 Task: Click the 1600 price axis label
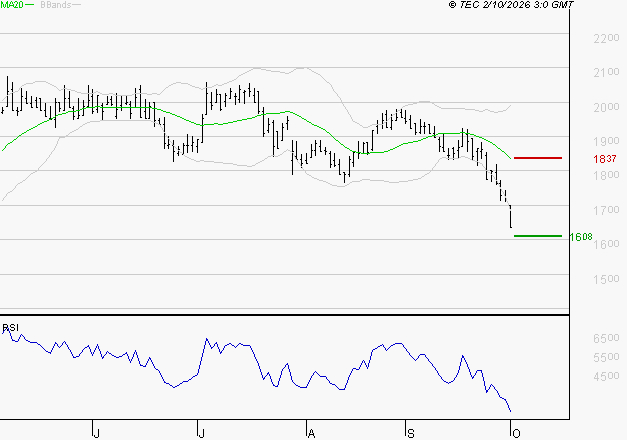[x=606, y=244]
